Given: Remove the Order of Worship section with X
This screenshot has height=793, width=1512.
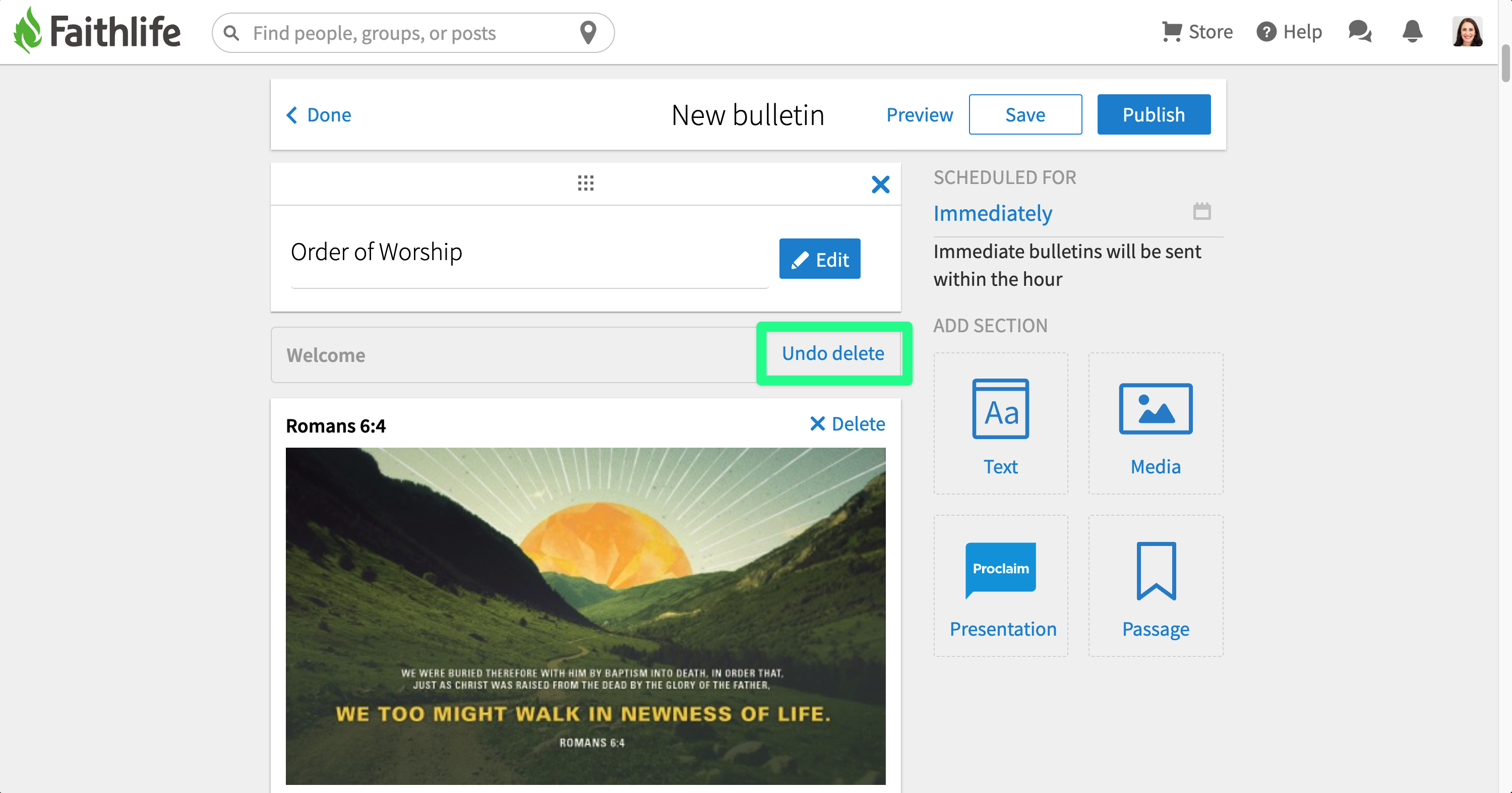Looking at the screenshot, I should coord(880,185).
